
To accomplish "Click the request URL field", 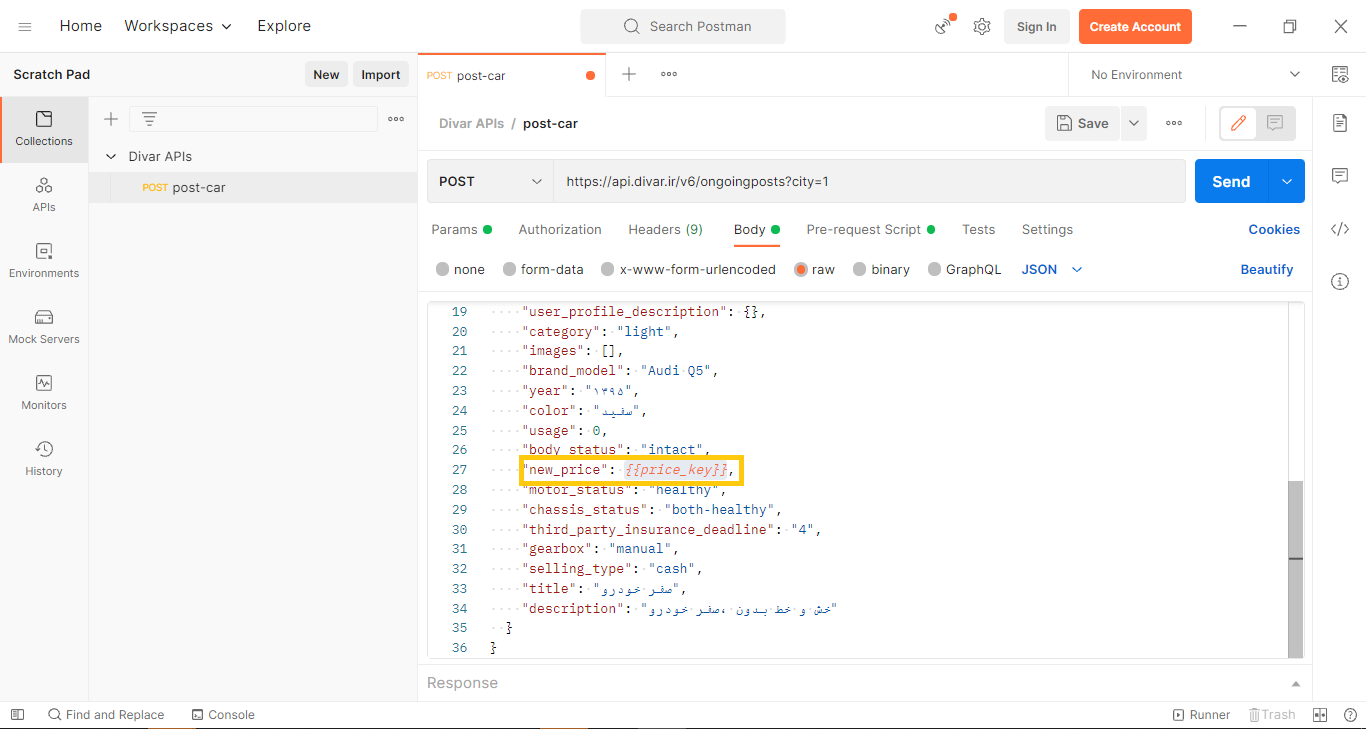I will (x=869, y=181).
